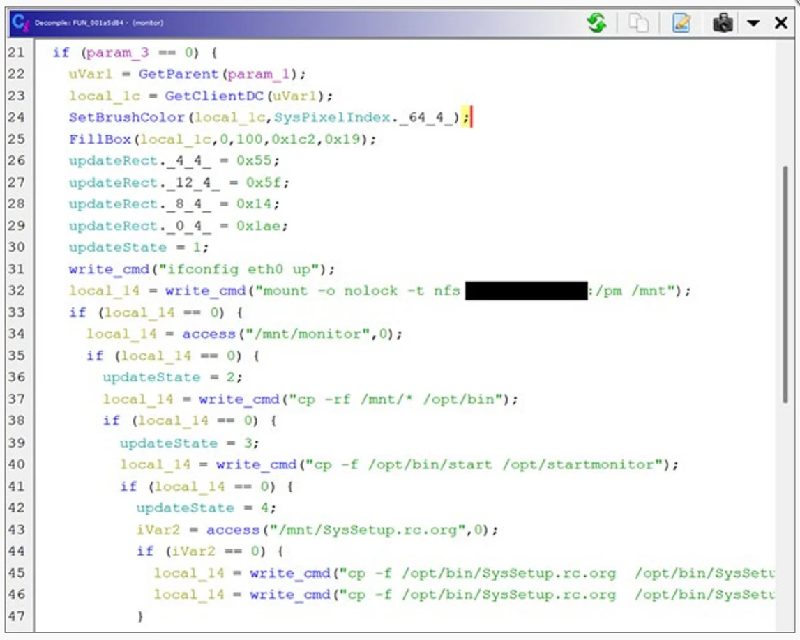The image size is (800, 640).
Task: Take a snapshot with the camera icon
Action: click(723, 22)
